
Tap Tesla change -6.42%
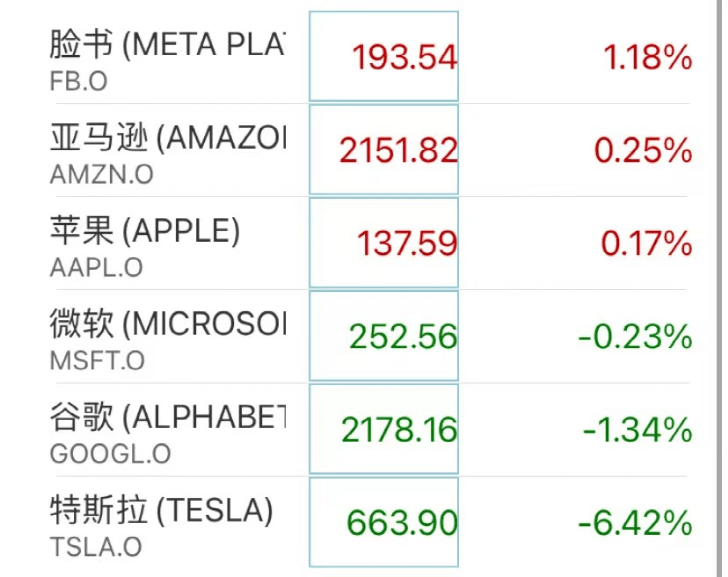[635, 523]
